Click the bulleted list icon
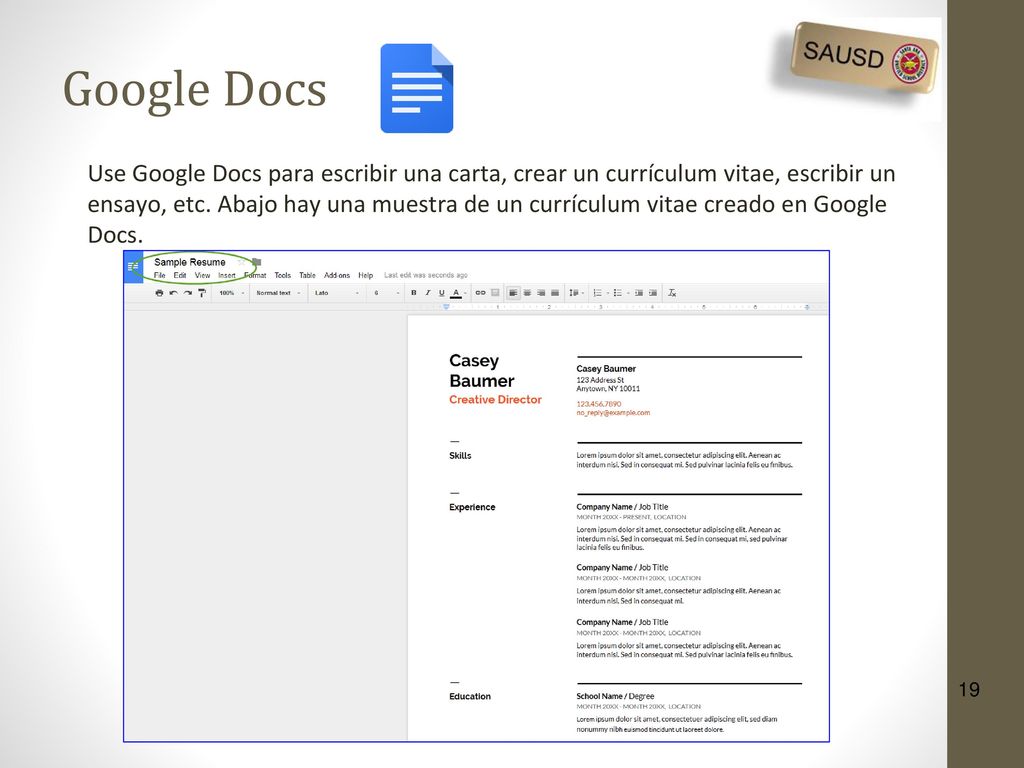Viewport: 1024px width, 768px height. [x=618, y=293]
